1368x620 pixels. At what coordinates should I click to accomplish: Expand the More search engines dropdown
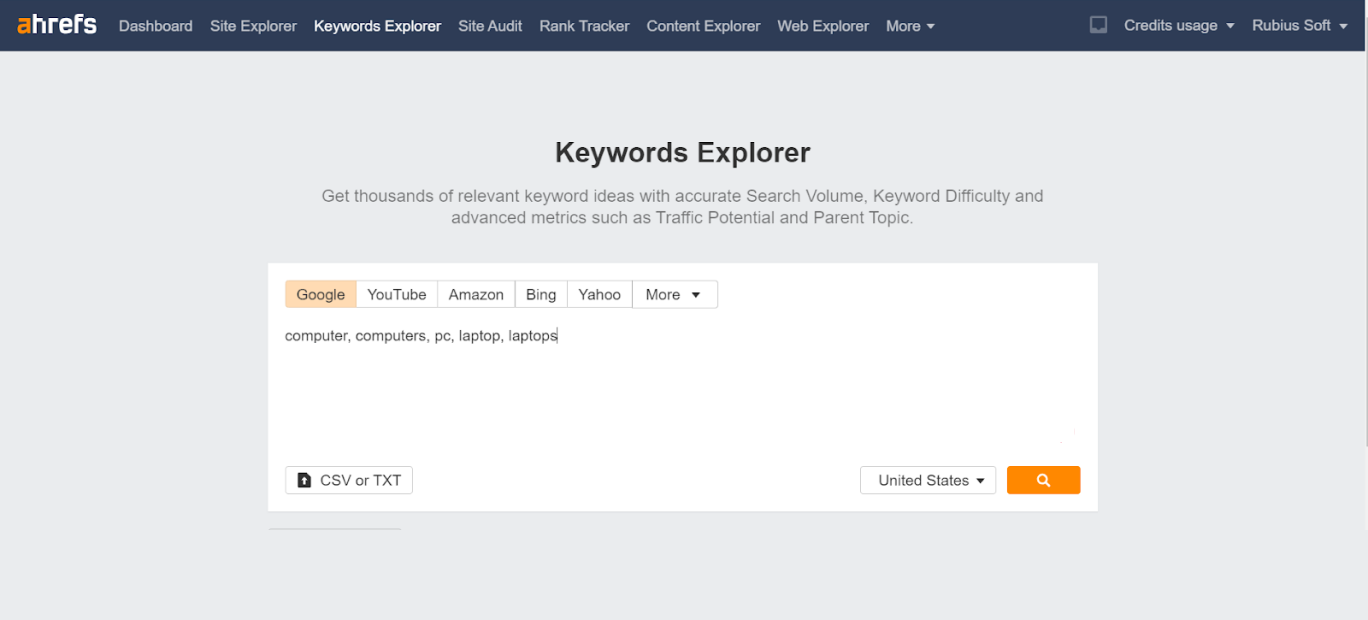click(674, 294)
